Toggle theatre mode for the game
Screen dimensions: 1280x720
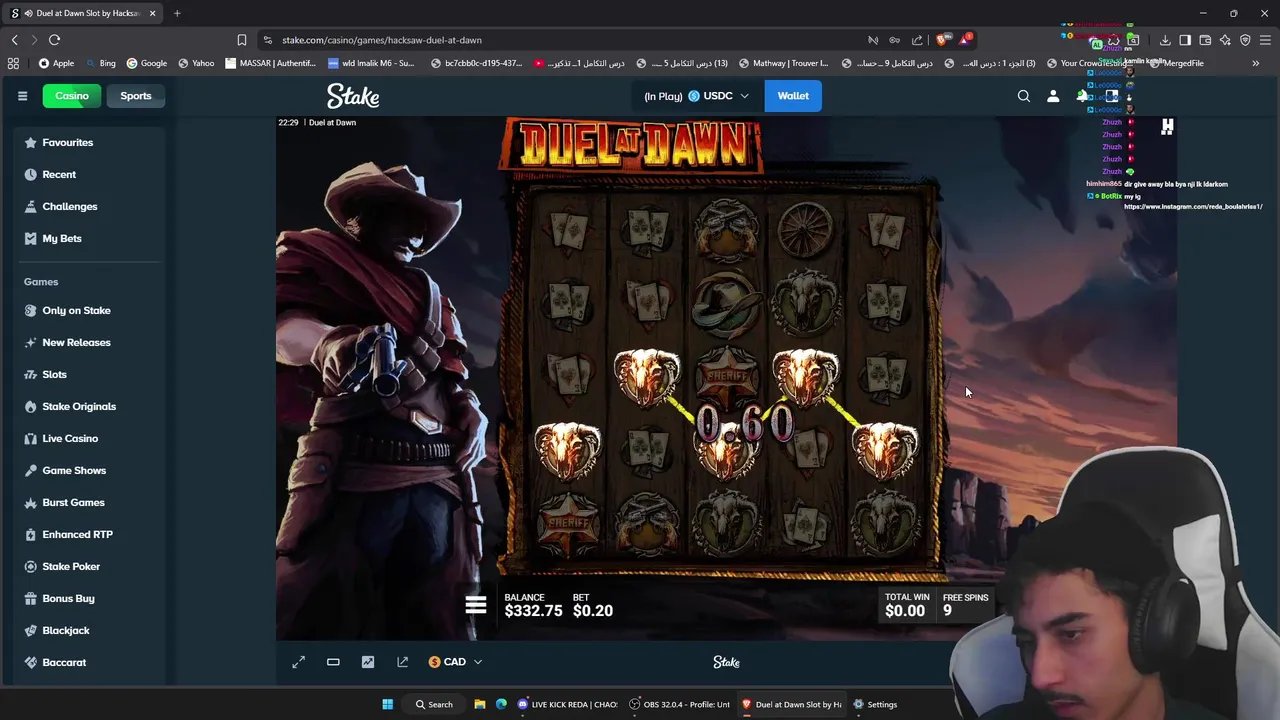tap(333, 662)
